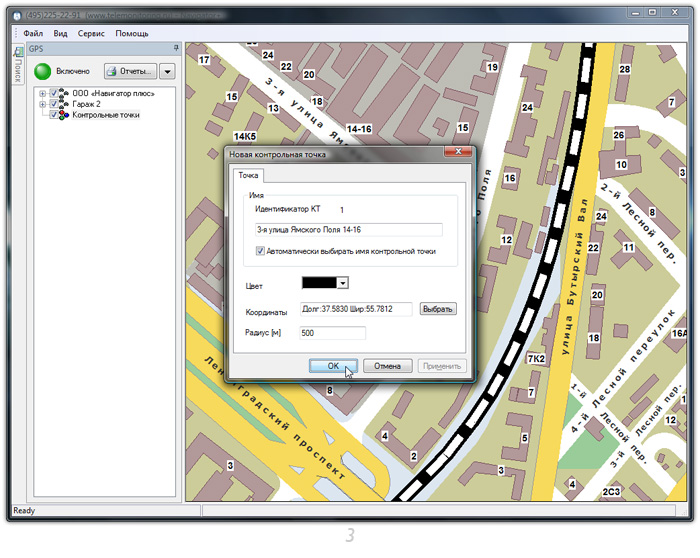The width and height of the screenshot is (700, 558).
Task: Expand the ООО «Навигатор плюс» tree node
Action: pos(43,93)
